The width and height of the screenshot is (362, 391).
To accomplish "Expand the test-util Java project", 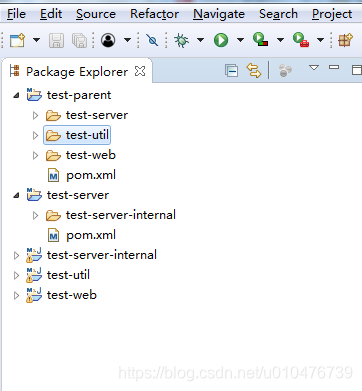I will [x=16, y=276].
